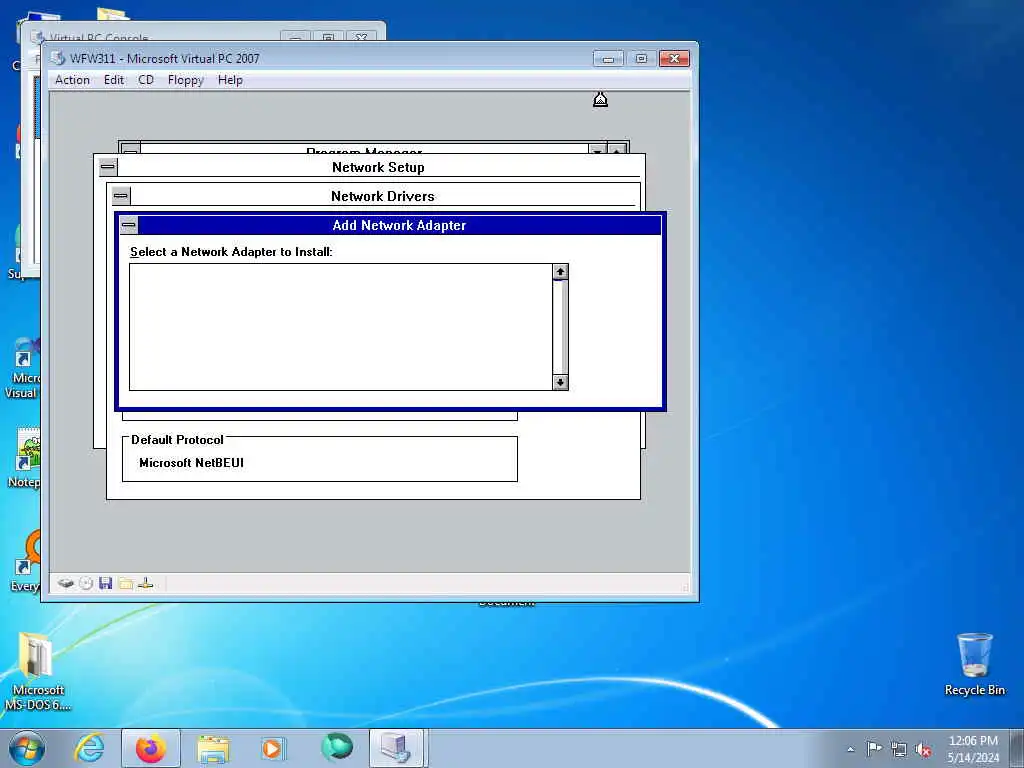
Task: Open the Help menu in Virtual PC
Action: (230, 80)
